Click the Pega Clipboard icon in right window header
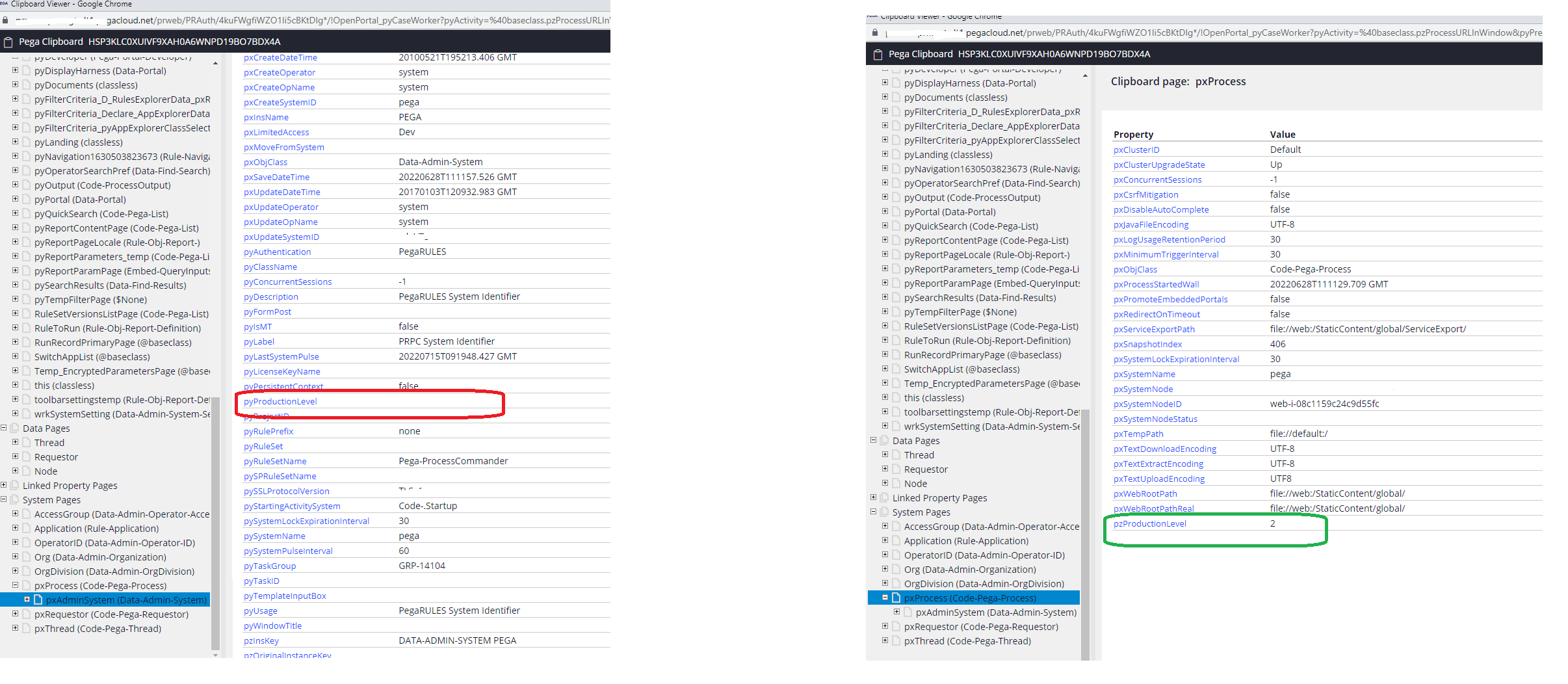 tap(878, 55)
